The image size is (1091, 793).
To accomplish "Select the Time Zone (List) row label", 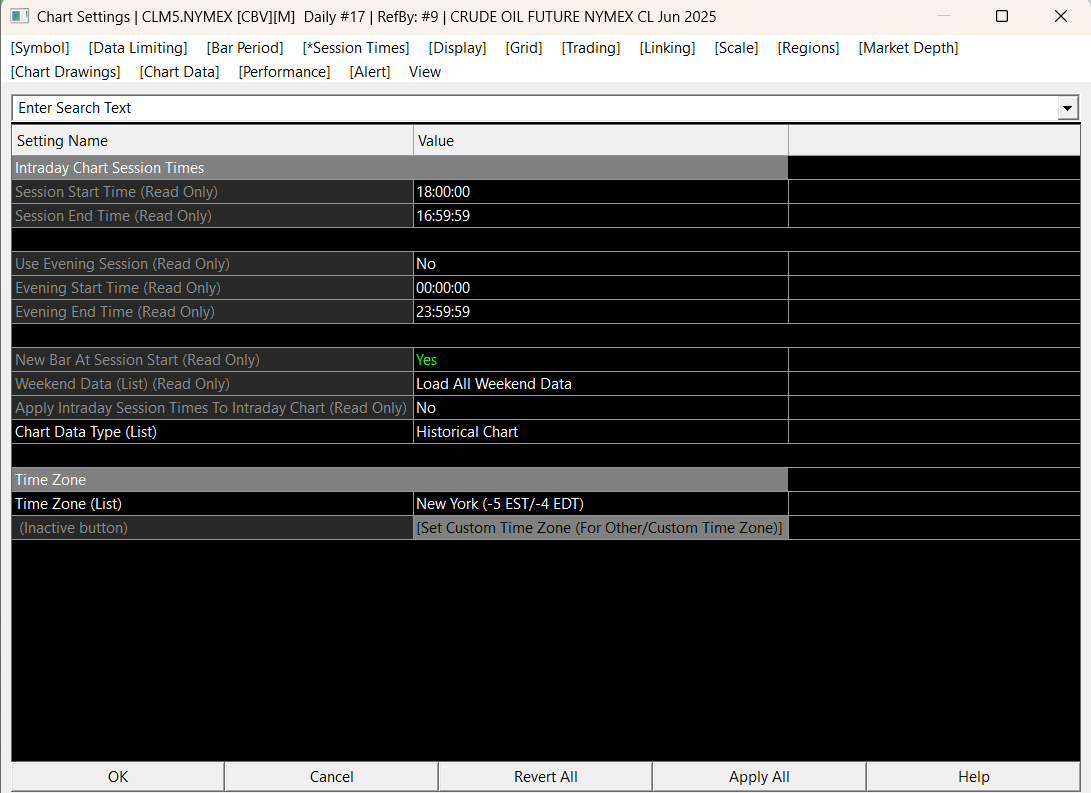I will click(212, 504).
